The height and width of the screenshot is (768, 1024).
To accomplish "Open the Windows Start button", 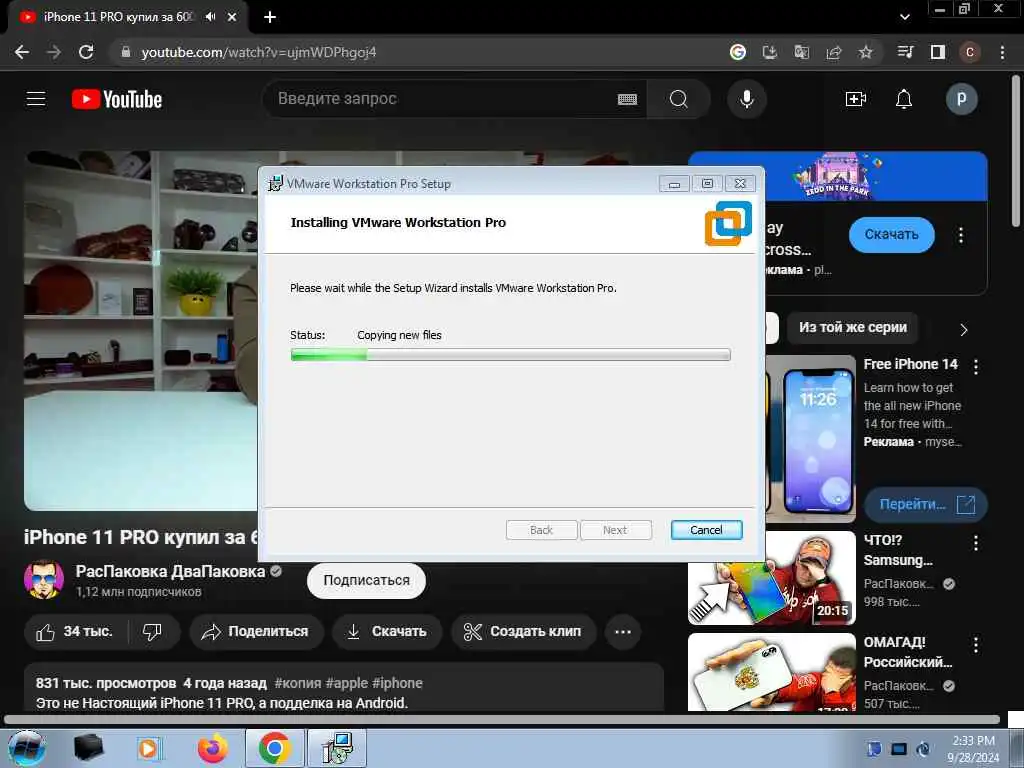I will tap(27, 748).
